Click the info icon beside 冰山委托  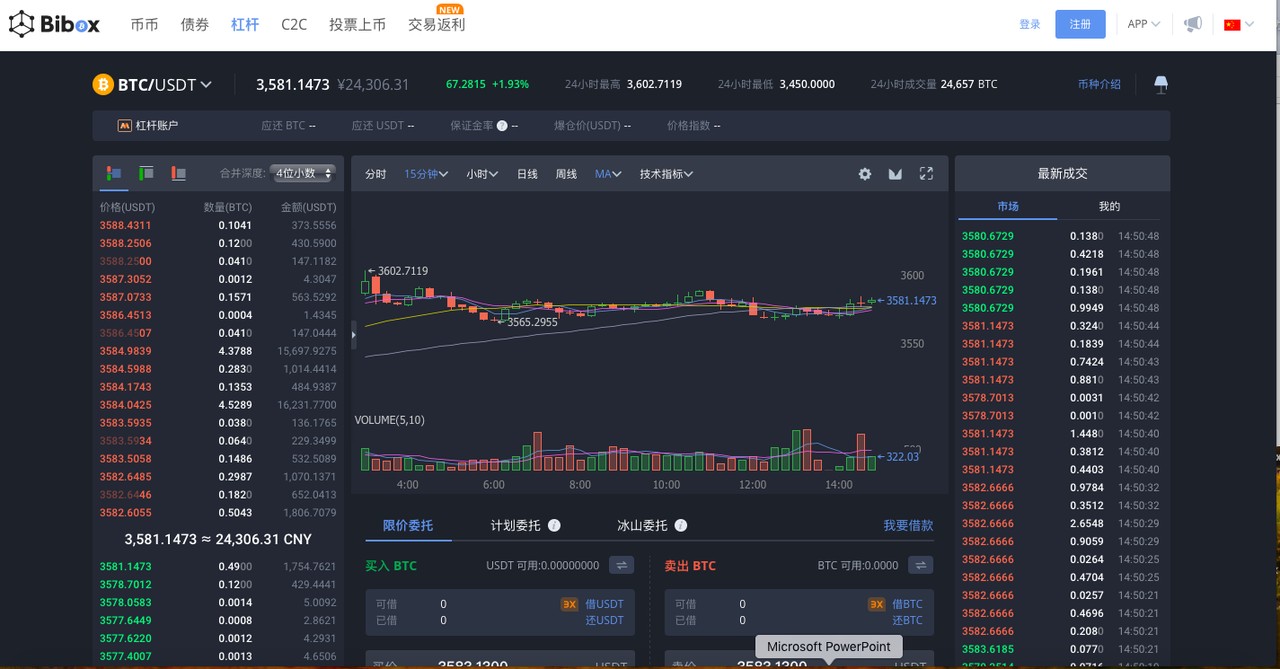681,525
